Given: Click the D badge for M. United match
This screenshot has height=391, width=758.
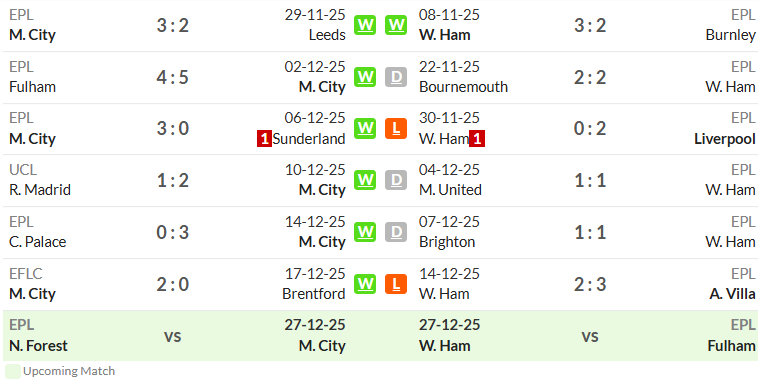Looking at the screenshot, I should pyautogui.click(x=396, y=180).
